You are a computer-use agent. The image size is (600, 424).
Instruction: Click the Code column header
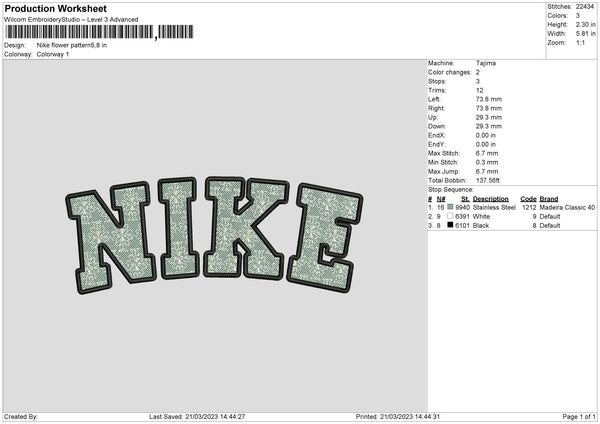click(528, 199)
